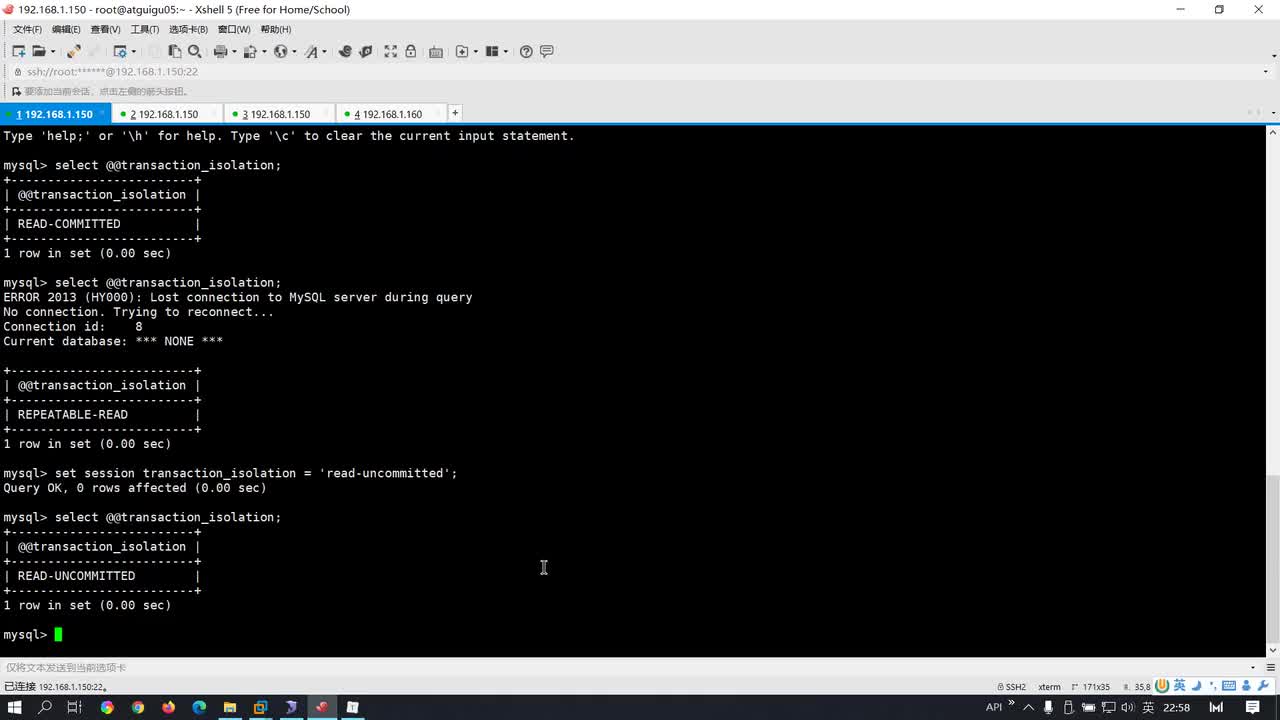Open the layout arrangement icon
This screenshot has width=1280, height=720.
pyautogui.click(x=492, y=51)
